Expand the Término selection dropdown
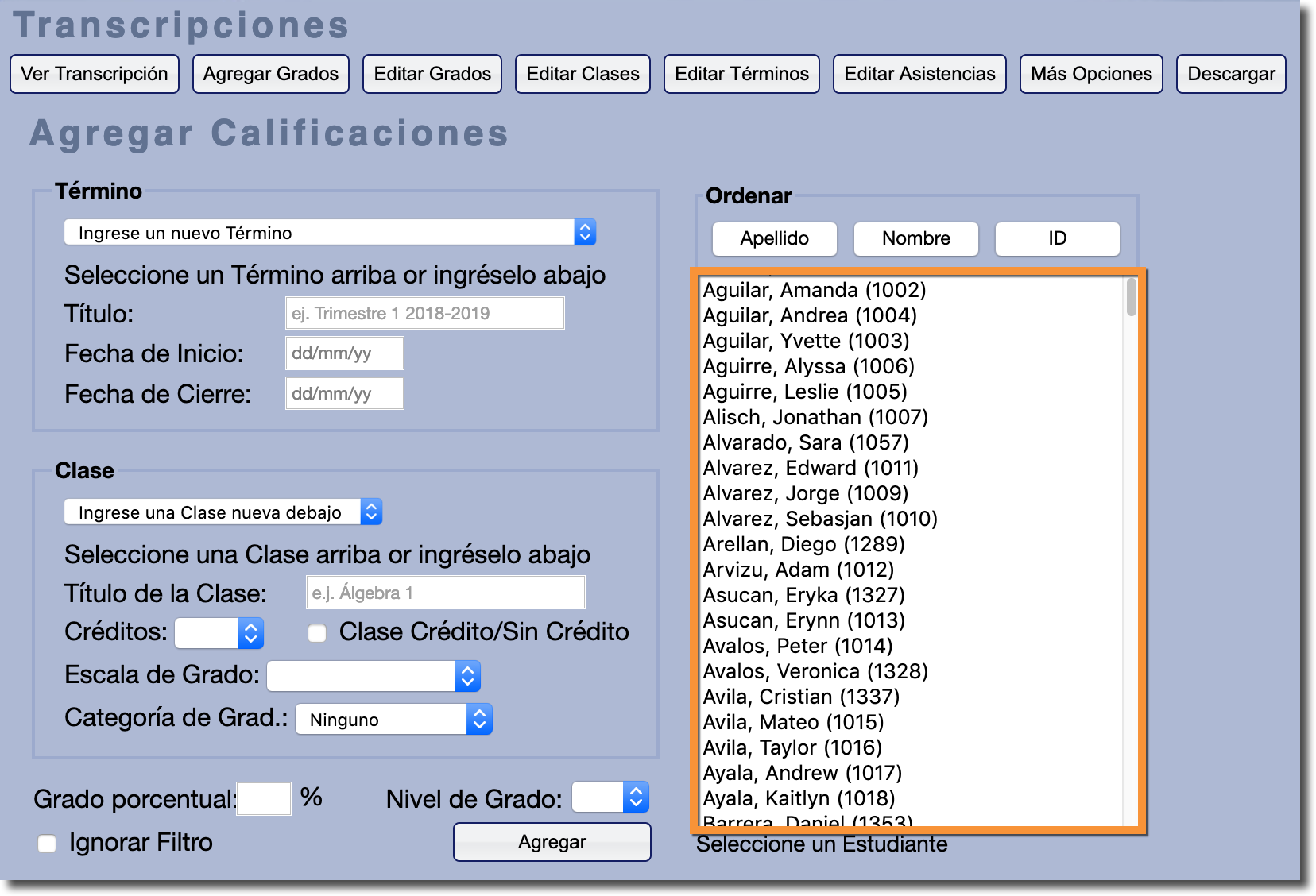 (x=330, y=233)
